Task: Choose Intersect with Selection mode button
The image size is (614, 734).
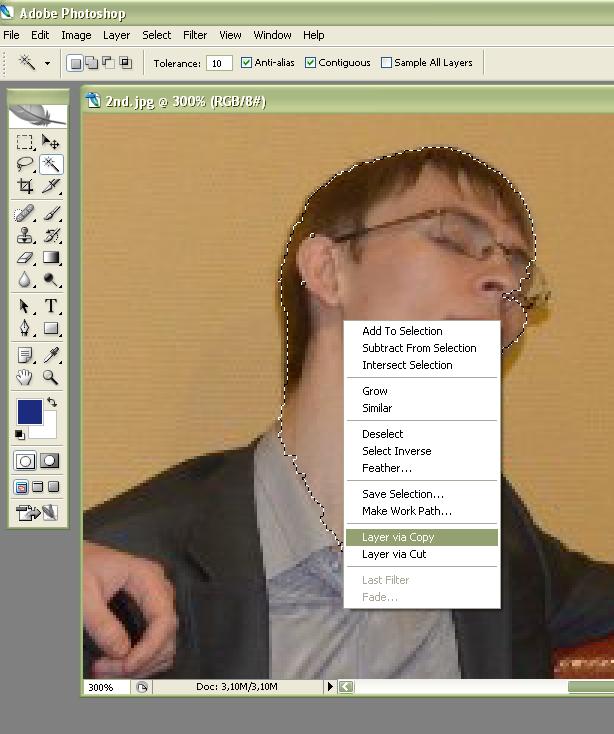Action: 125,63
